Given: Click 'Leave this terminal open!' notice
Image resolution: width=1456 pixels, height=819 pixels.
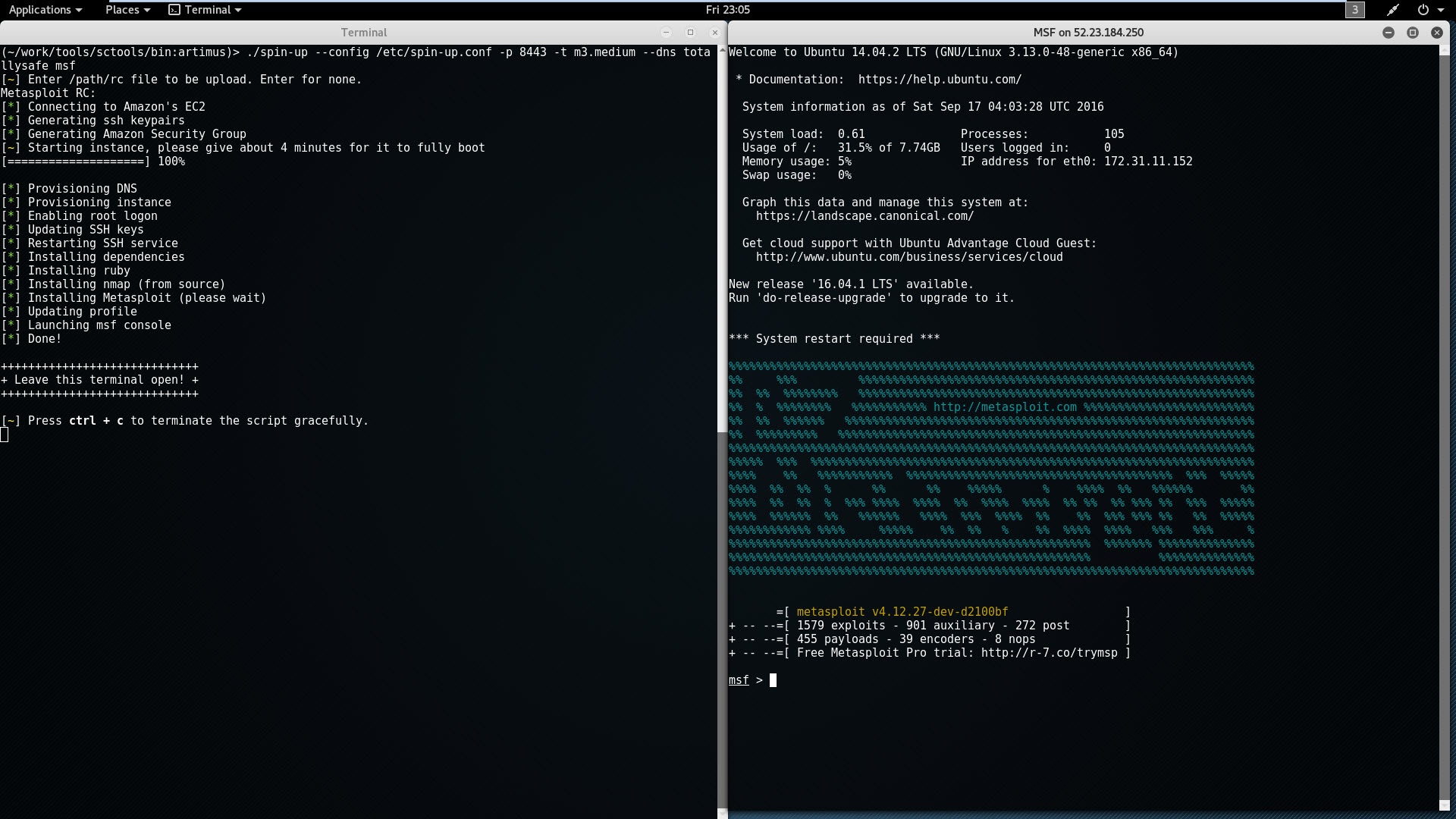Looking at the screenshot, I should click(x=99, y=380).
